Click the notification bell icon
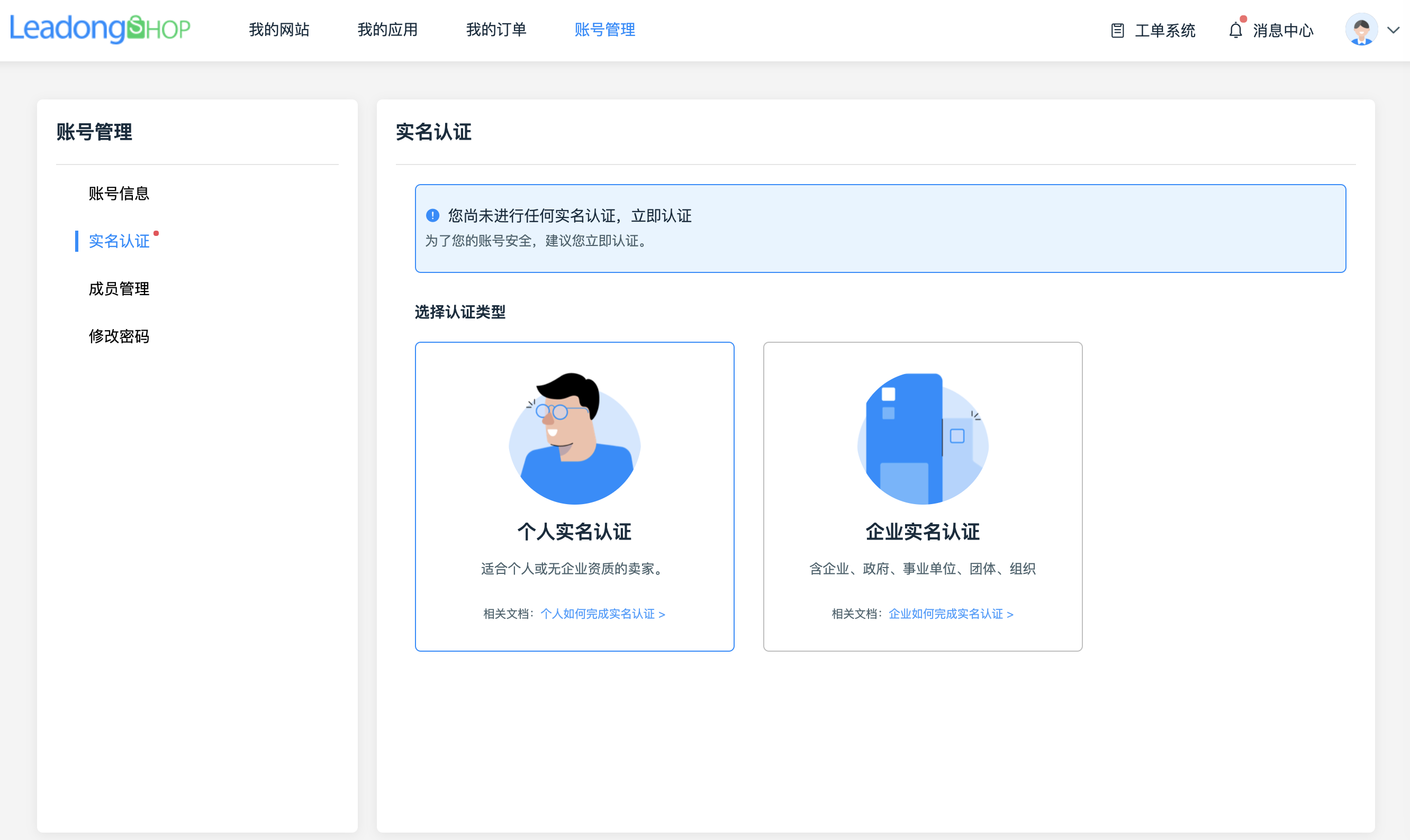 click(1235, 30)
